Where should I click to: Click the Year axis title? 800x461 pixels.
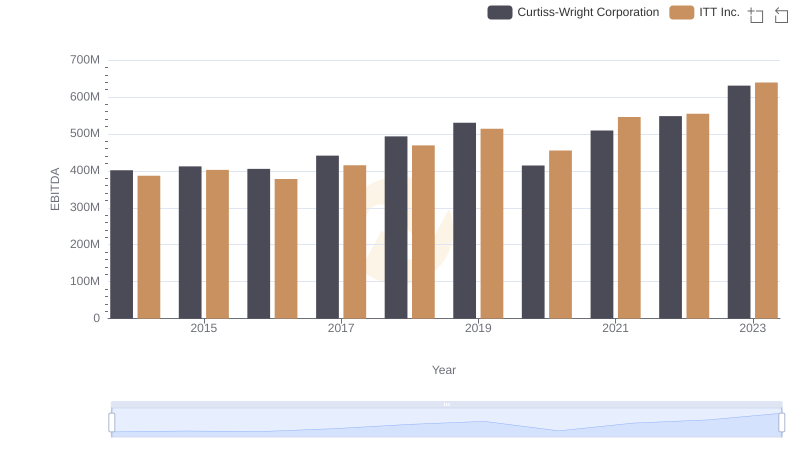[444, 370]
